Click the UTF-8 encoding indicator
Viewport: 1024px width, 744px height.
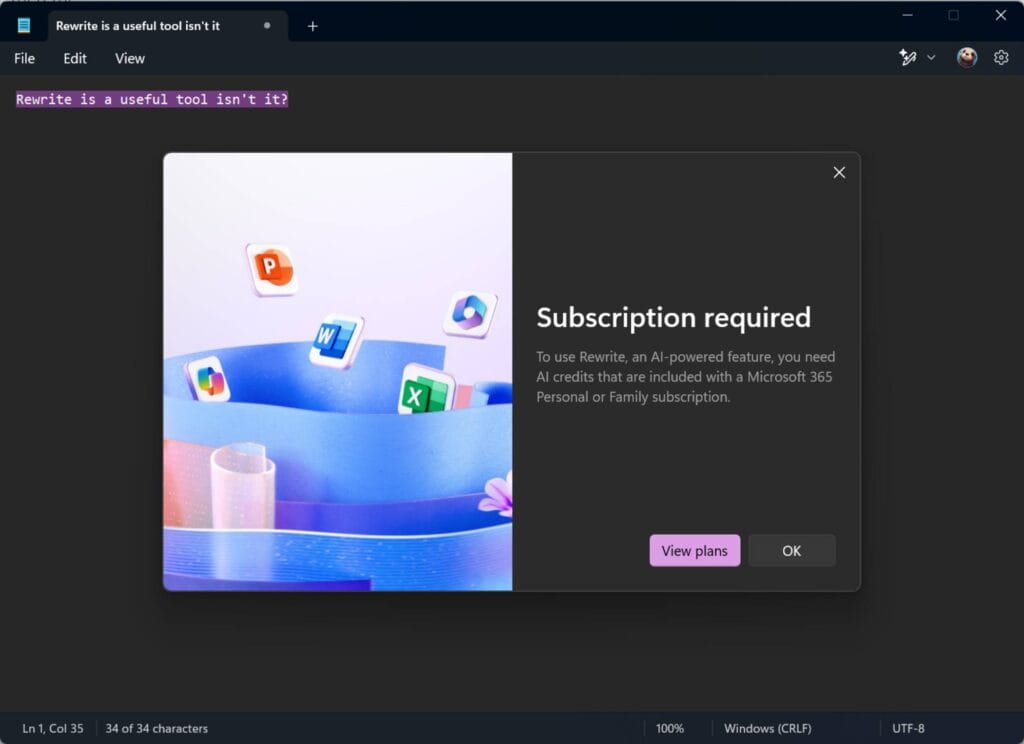click(911, 728)
